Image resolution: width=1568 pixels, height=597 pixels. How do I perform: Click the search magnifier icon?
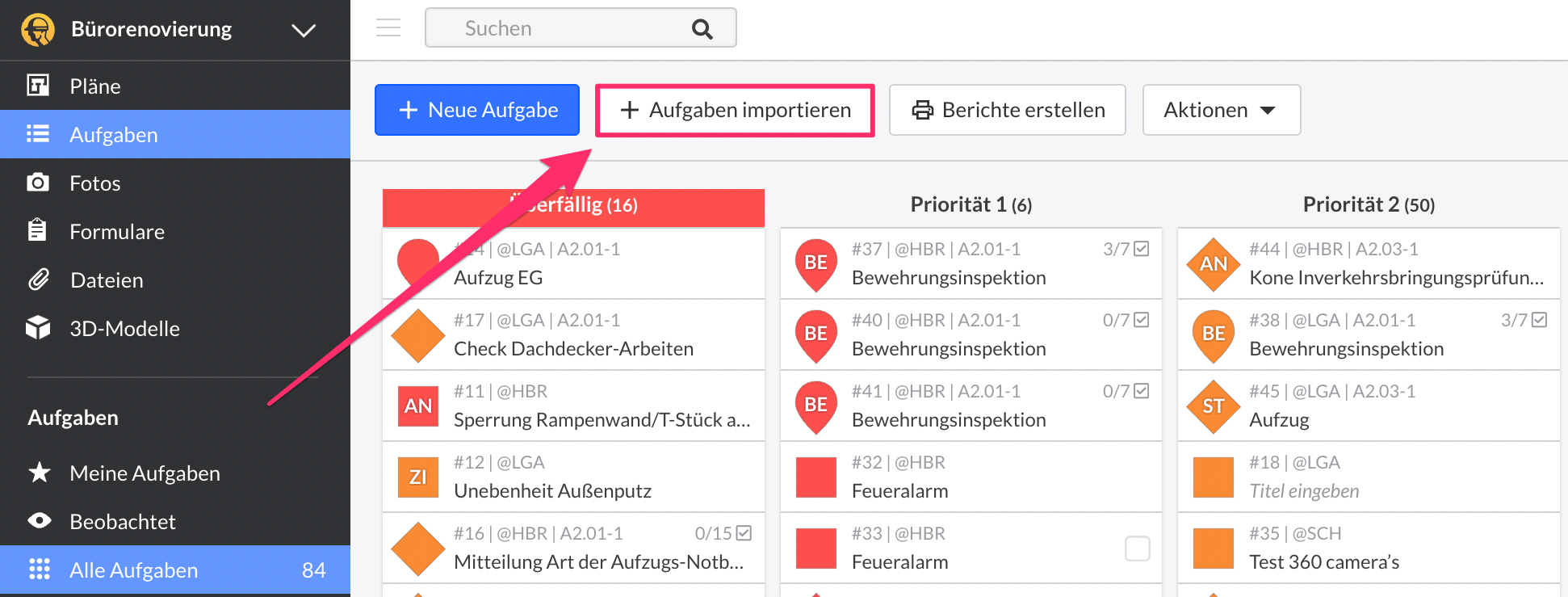click(702, 29)
